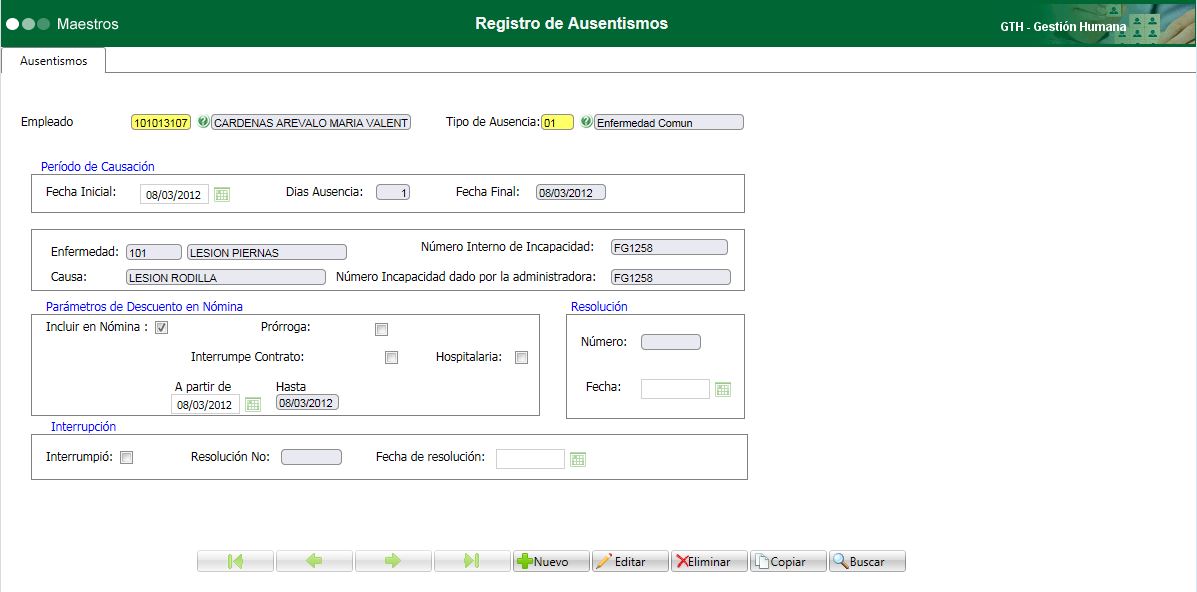Delete the record using Eliminar
Screen dimensions: 1197x592
coord(708,561)
